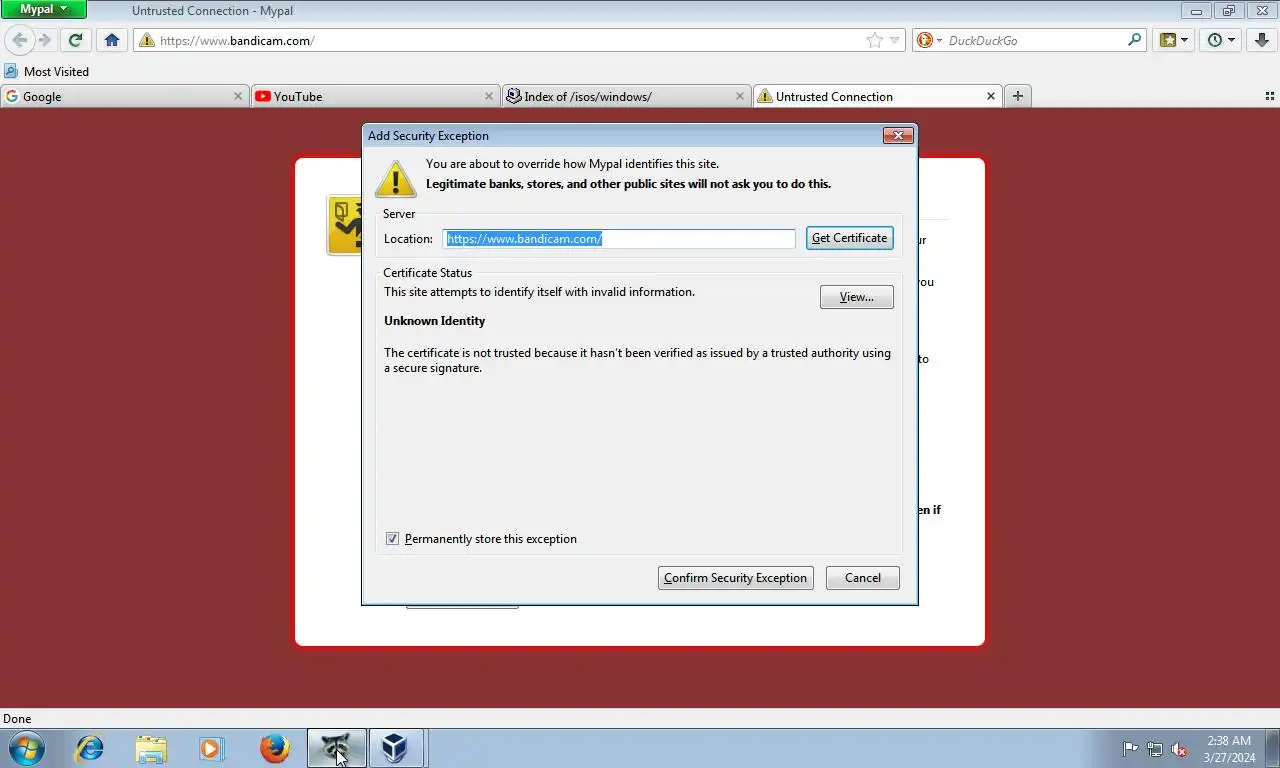Click the Action Center flag tray icon

tap(1130, 749)
